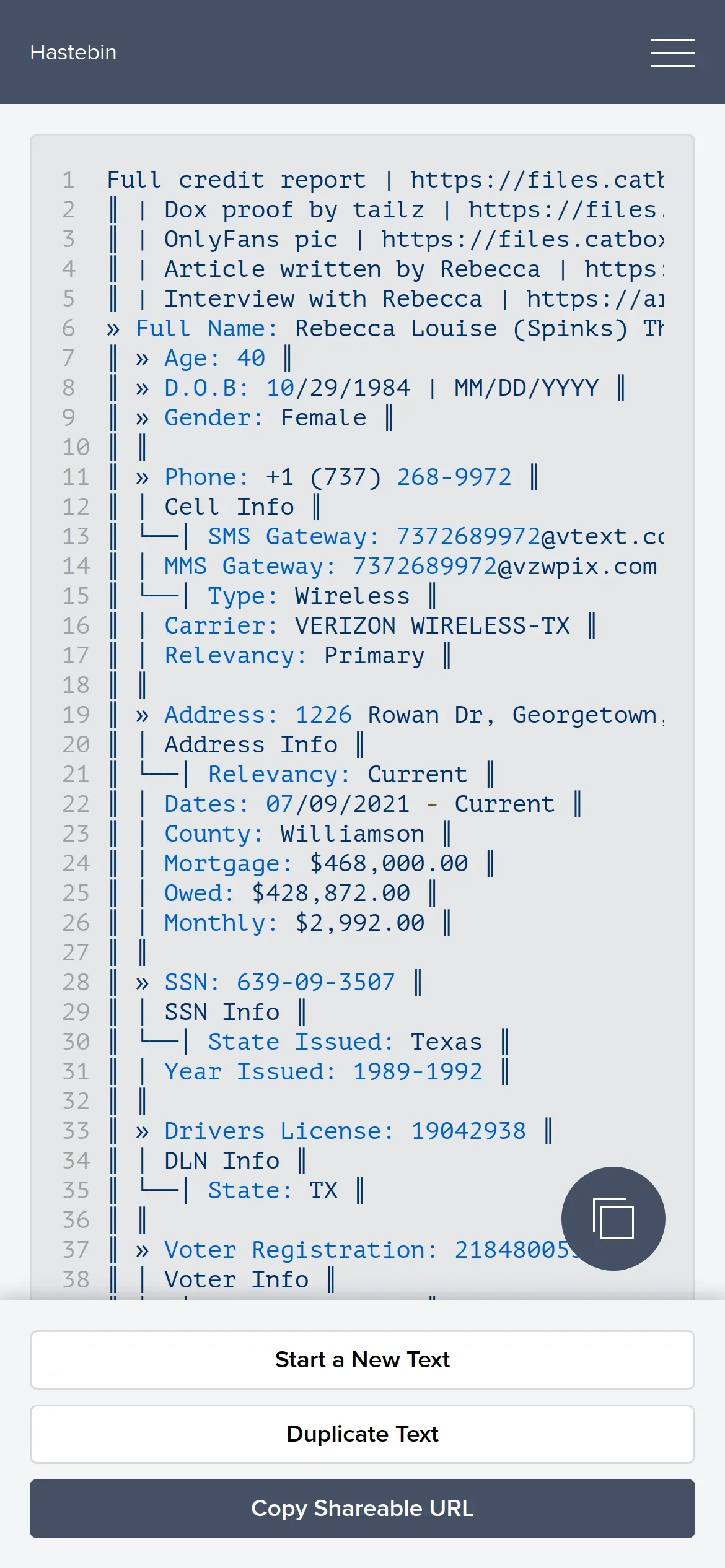The height and width of the screenshot is (1568, 725).
Task: Click the Hastebin logo text
Action: click(73, 52)
